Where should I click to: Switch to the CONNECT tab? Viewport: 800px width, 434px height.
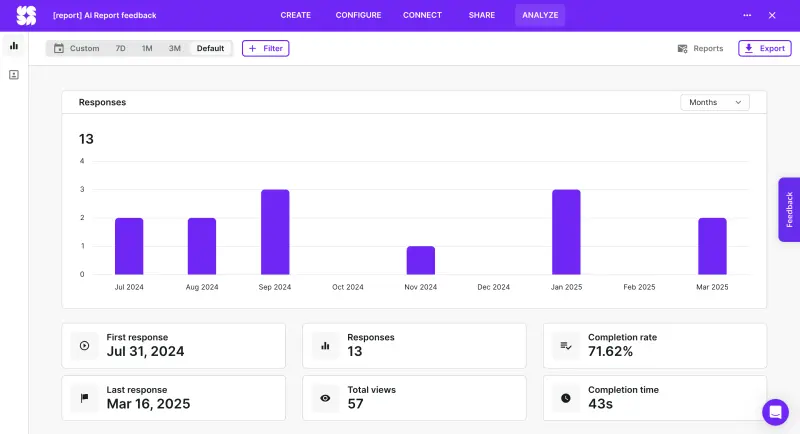coord(422,15)
